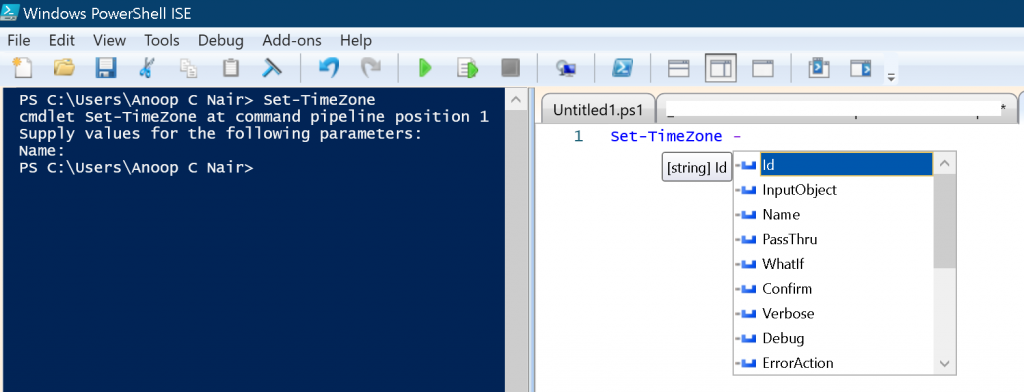Open the Help menu
This screenshot has height=392, width=1024.
[356, 41]
